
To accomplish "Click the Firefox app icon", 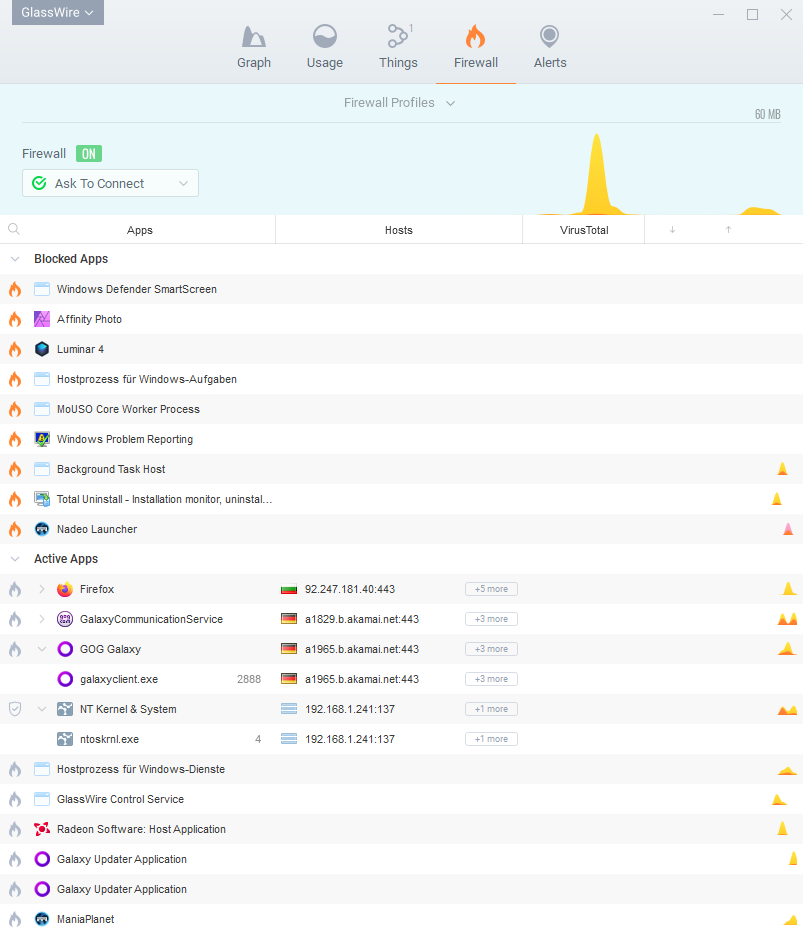I will point(65,589).
